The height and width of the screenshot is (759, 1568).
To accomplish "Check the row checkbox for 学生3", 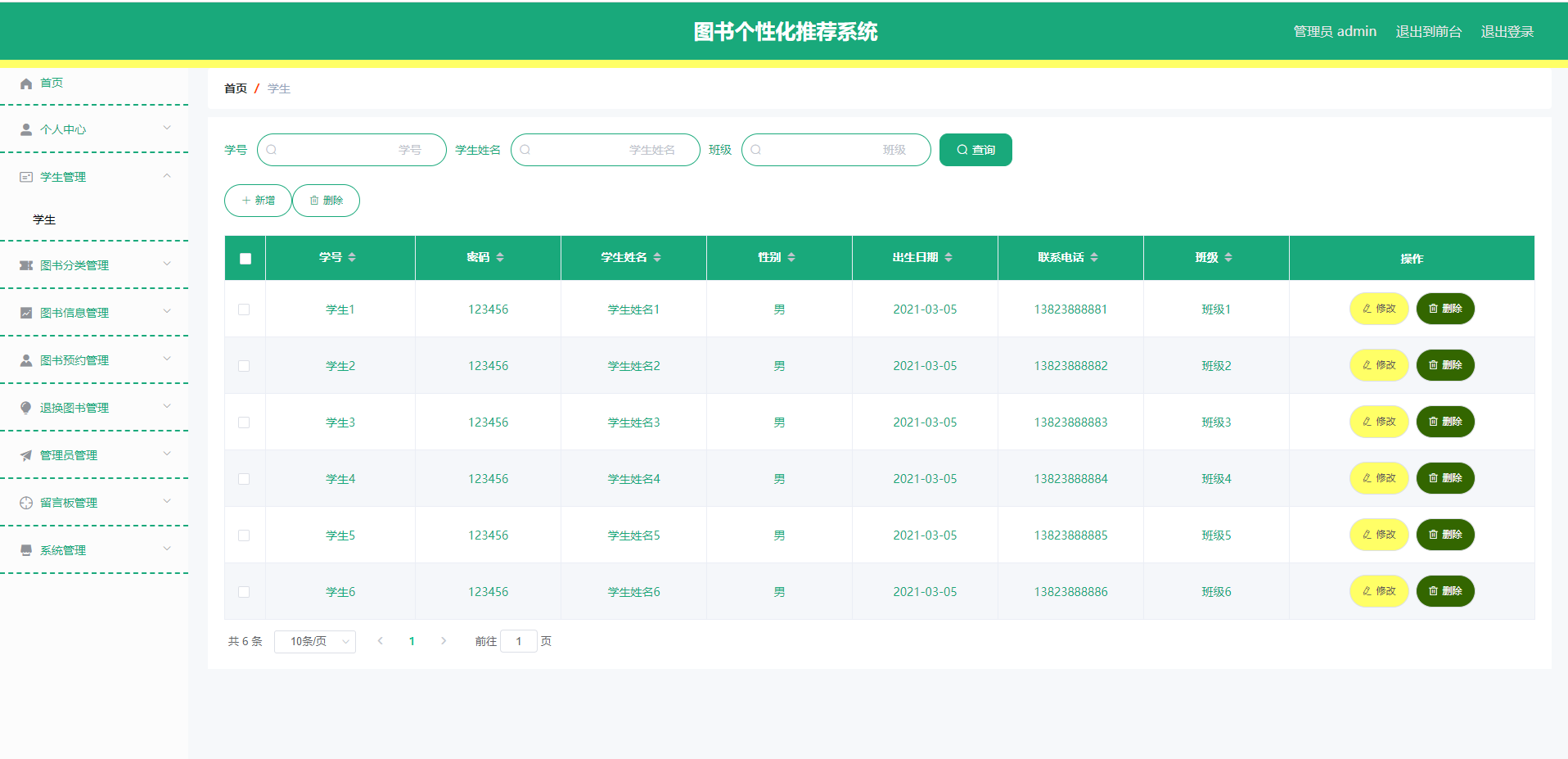I will [x=244, y=422].
